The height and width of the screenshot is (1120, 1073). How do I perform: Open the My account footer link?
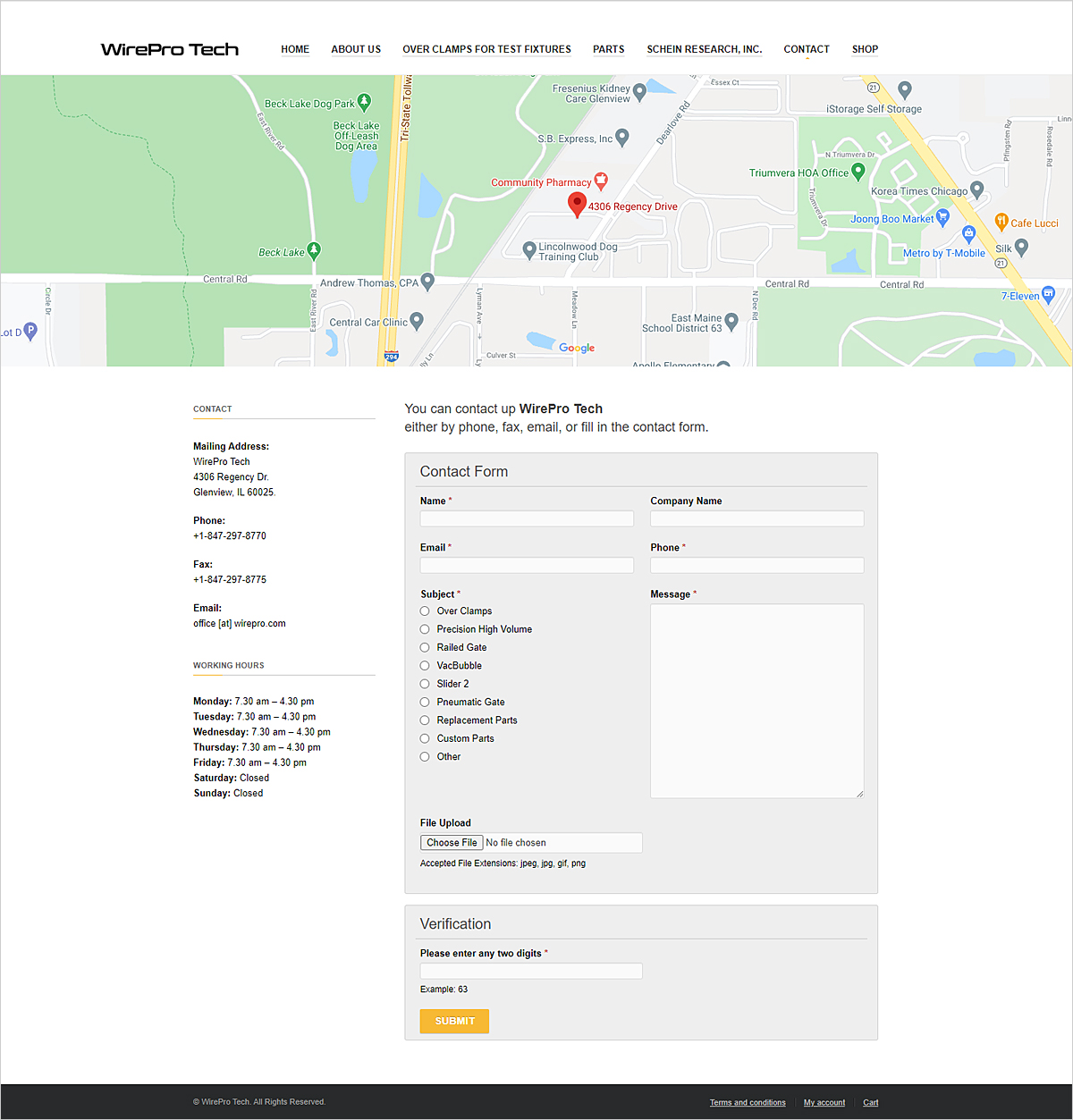click(x=824, y=1102)
